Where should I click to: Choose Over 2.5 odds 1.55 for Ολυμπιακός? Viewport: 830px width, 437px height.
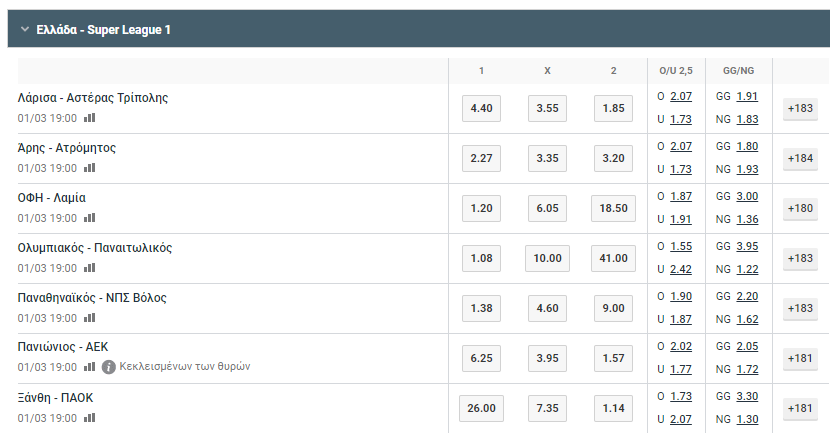[x=681, y=247]
